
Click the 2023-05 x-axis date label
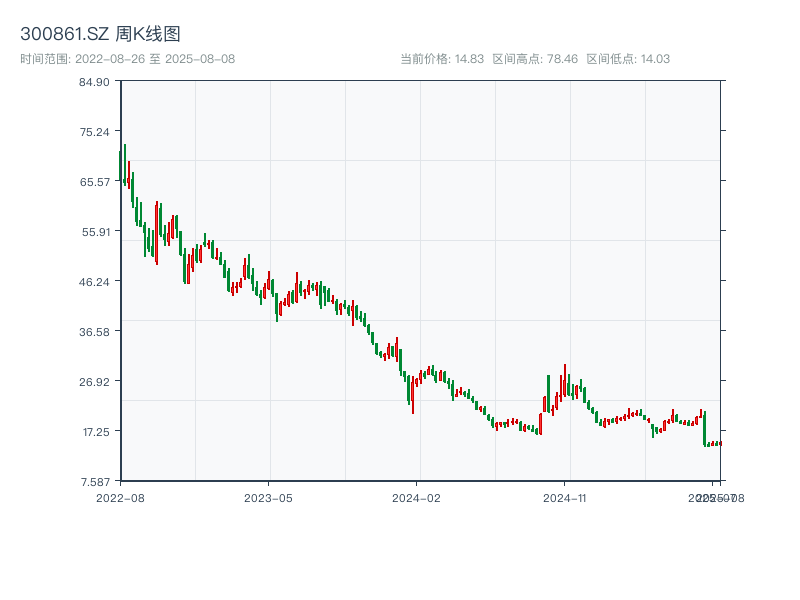(268, 497)
